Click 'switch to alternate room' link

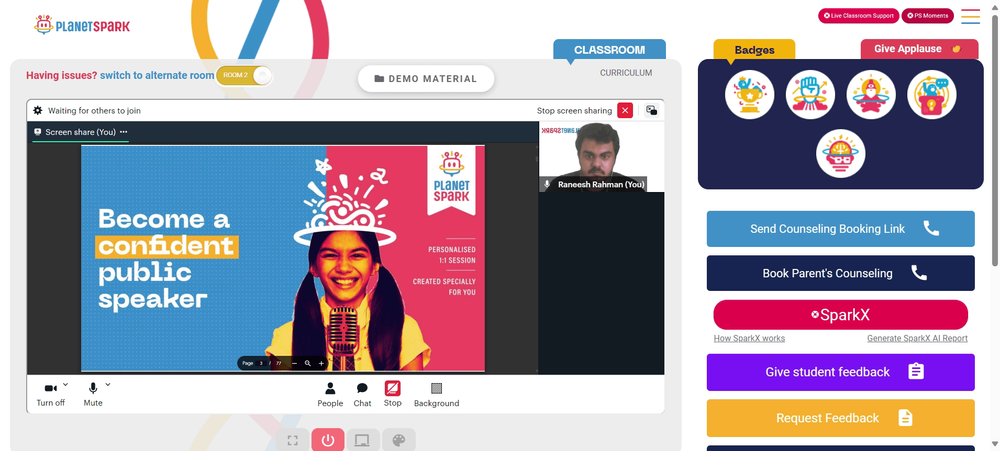pos(157,75)
